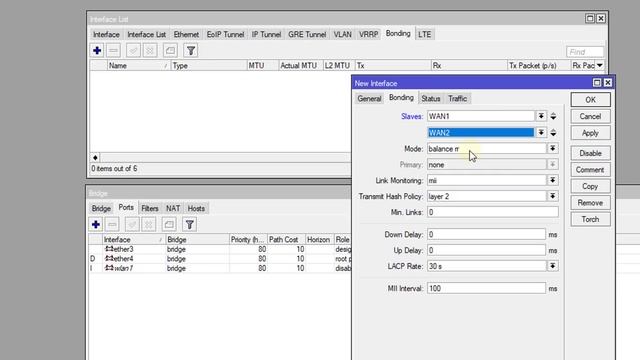Screen dimensions: 640x360
Task: Switch to the General tab in New Interface
Action: (369, 99)
